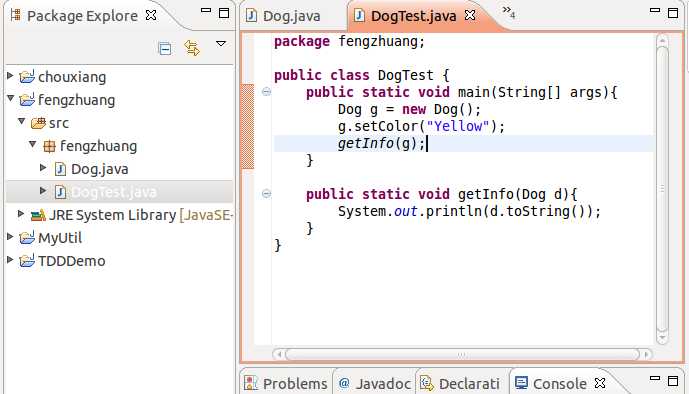Click println statement in getInfo method
Image resolution: width=689 pixels, height=394 pixels.
[x=469, y=211]
